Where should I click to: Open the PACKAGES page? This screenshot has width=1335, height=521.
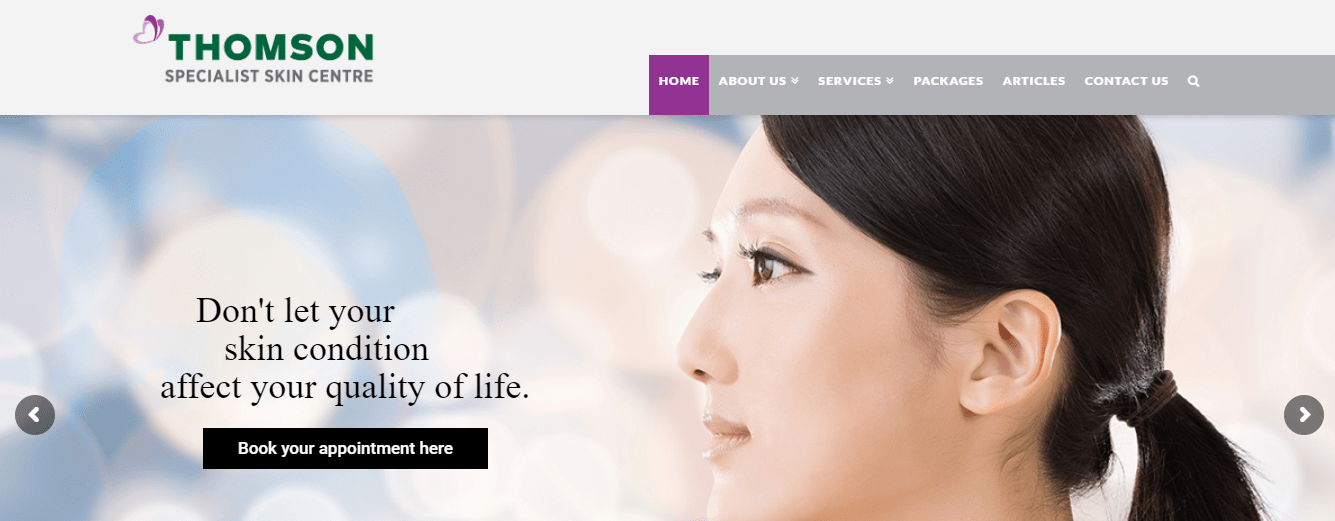point(948,81)
